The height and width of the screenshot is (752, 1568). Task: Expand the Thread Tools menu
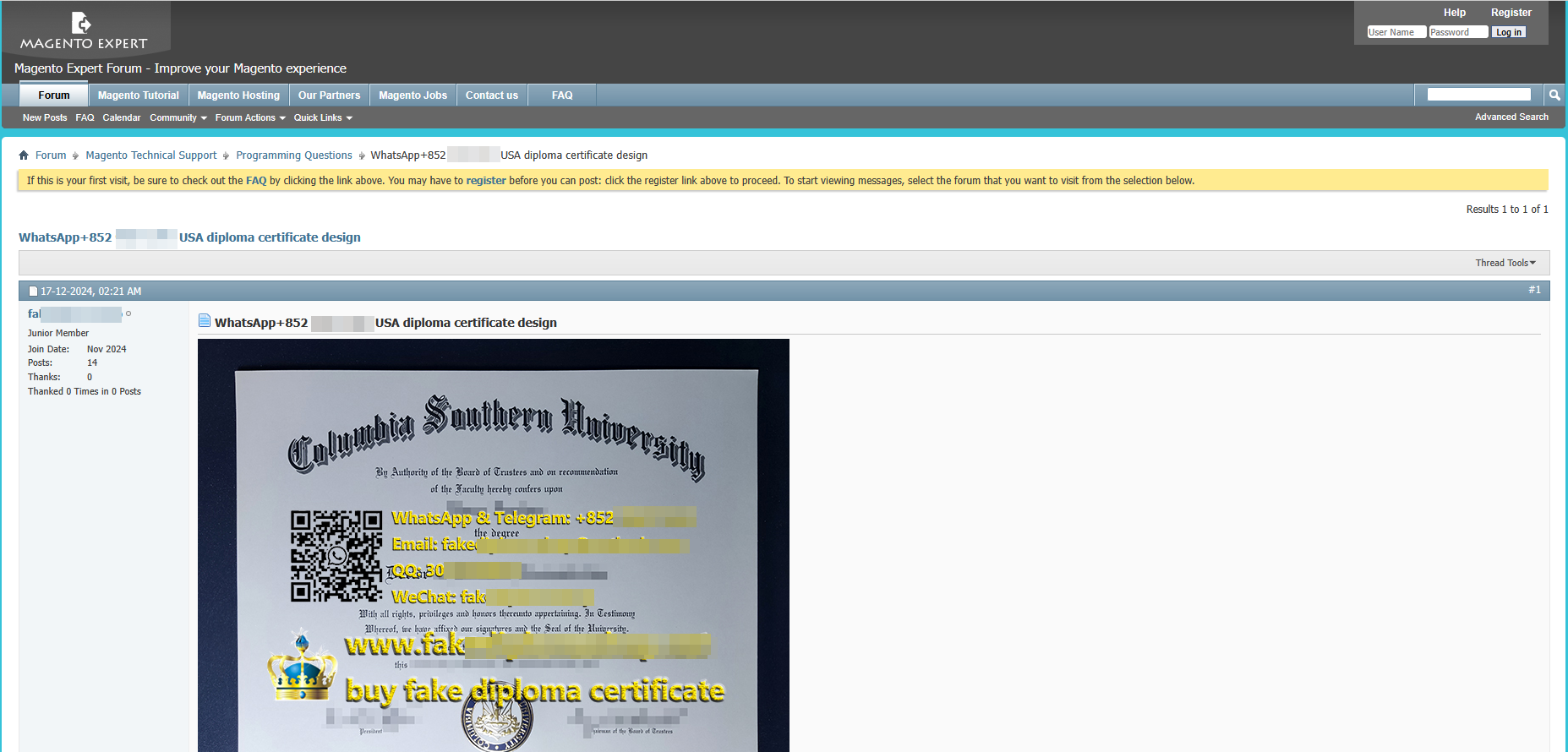1505,263
